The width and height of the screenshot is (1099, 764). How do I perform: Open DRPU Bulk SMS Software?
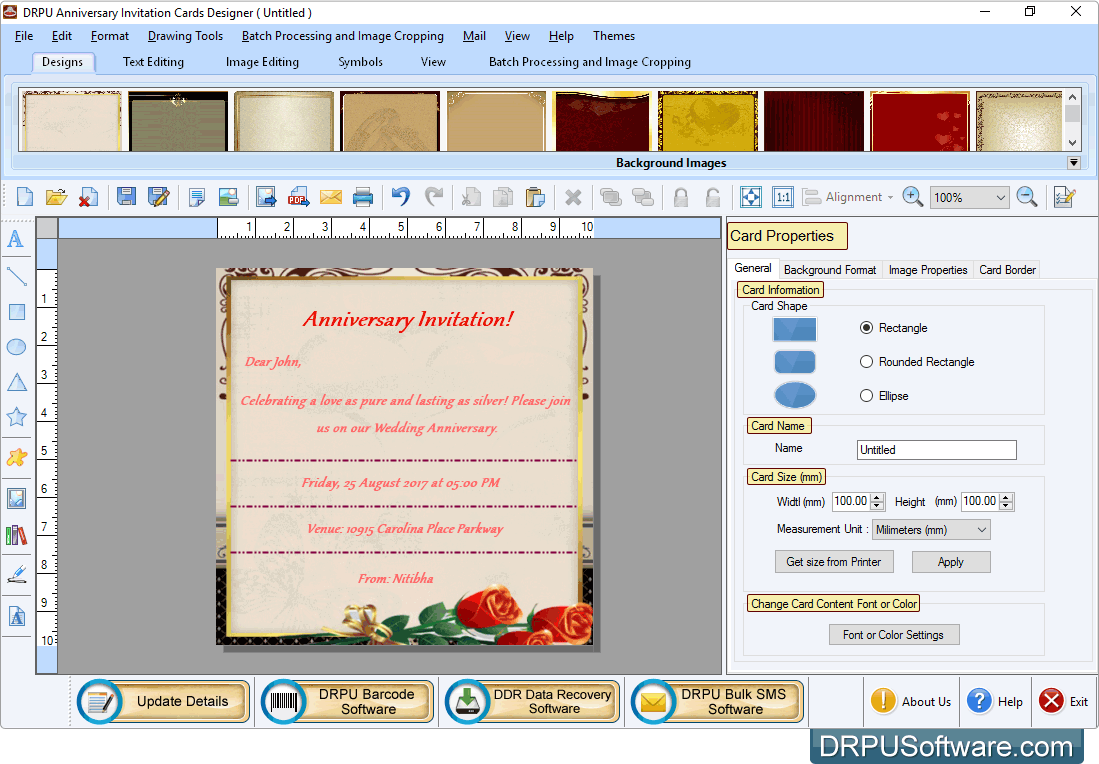tap(716, 702)
